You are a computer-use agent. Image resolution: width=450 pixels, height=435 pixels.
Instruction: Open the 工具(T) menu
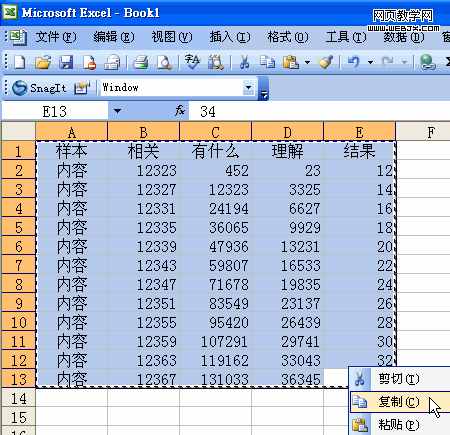coord(346,37)
